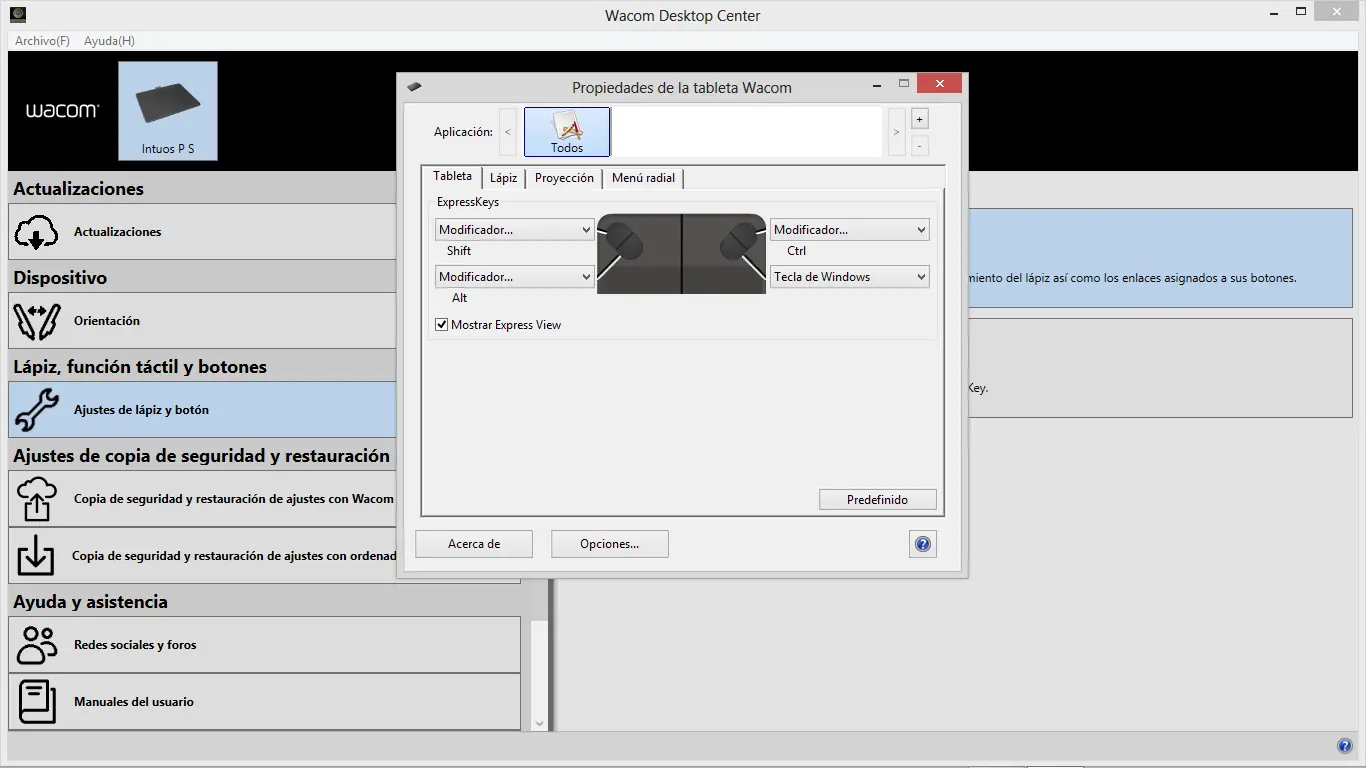Open the Manuales del usuario book icon
Screen dimensions: 1366x768
tap(37, 701)
